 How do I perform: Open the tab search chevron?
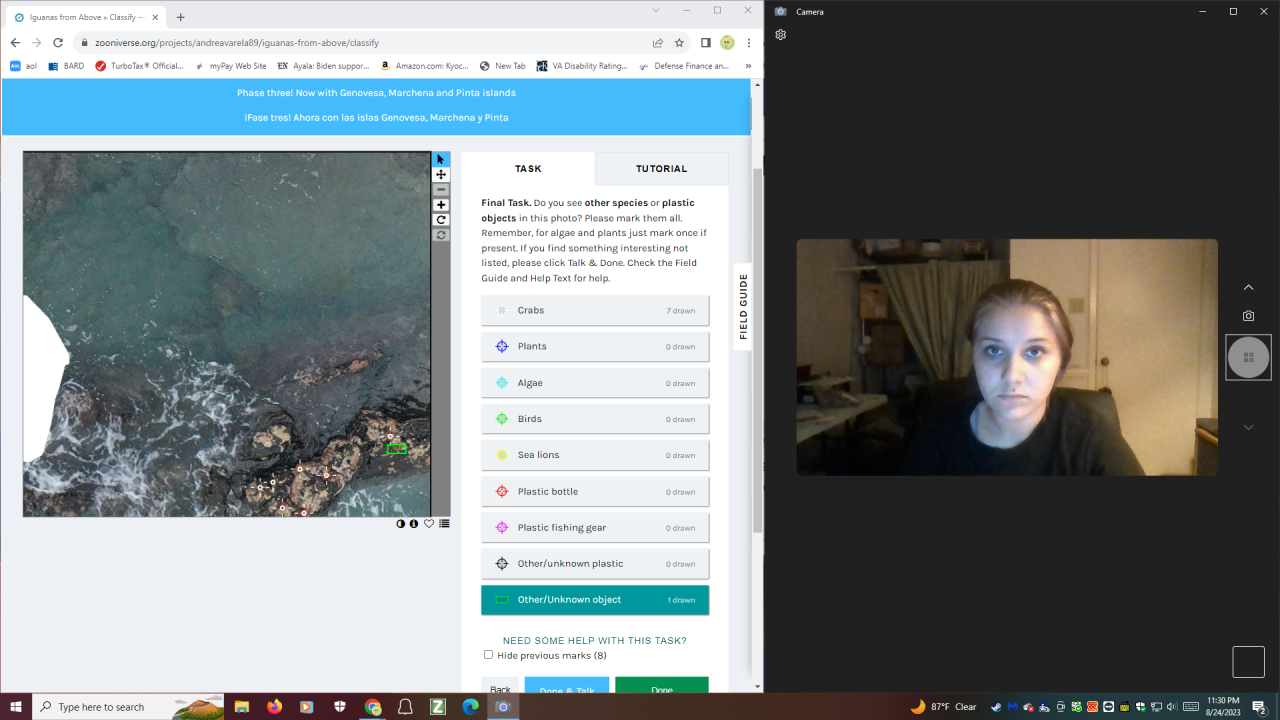pos(656,10)
